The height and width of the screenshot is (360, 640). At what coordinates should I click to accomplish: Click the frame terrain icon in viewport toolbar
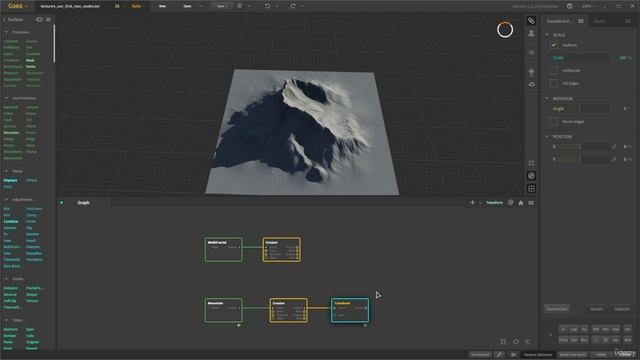tap(531, 163)
